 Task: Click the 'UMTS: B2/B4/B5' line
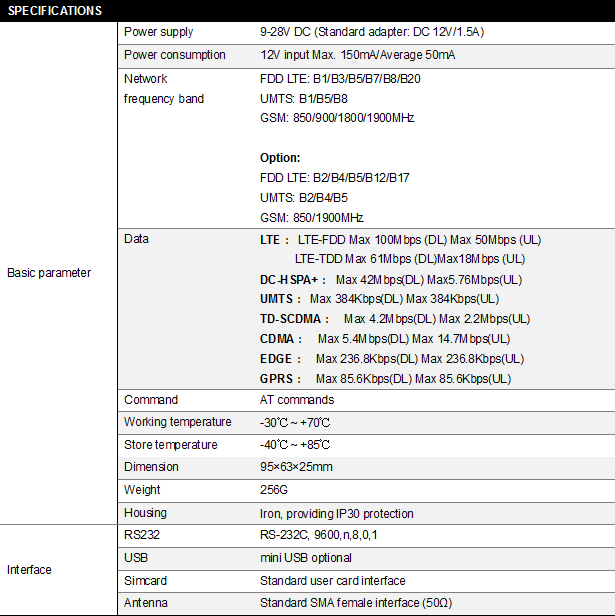[x=304, y=198]
